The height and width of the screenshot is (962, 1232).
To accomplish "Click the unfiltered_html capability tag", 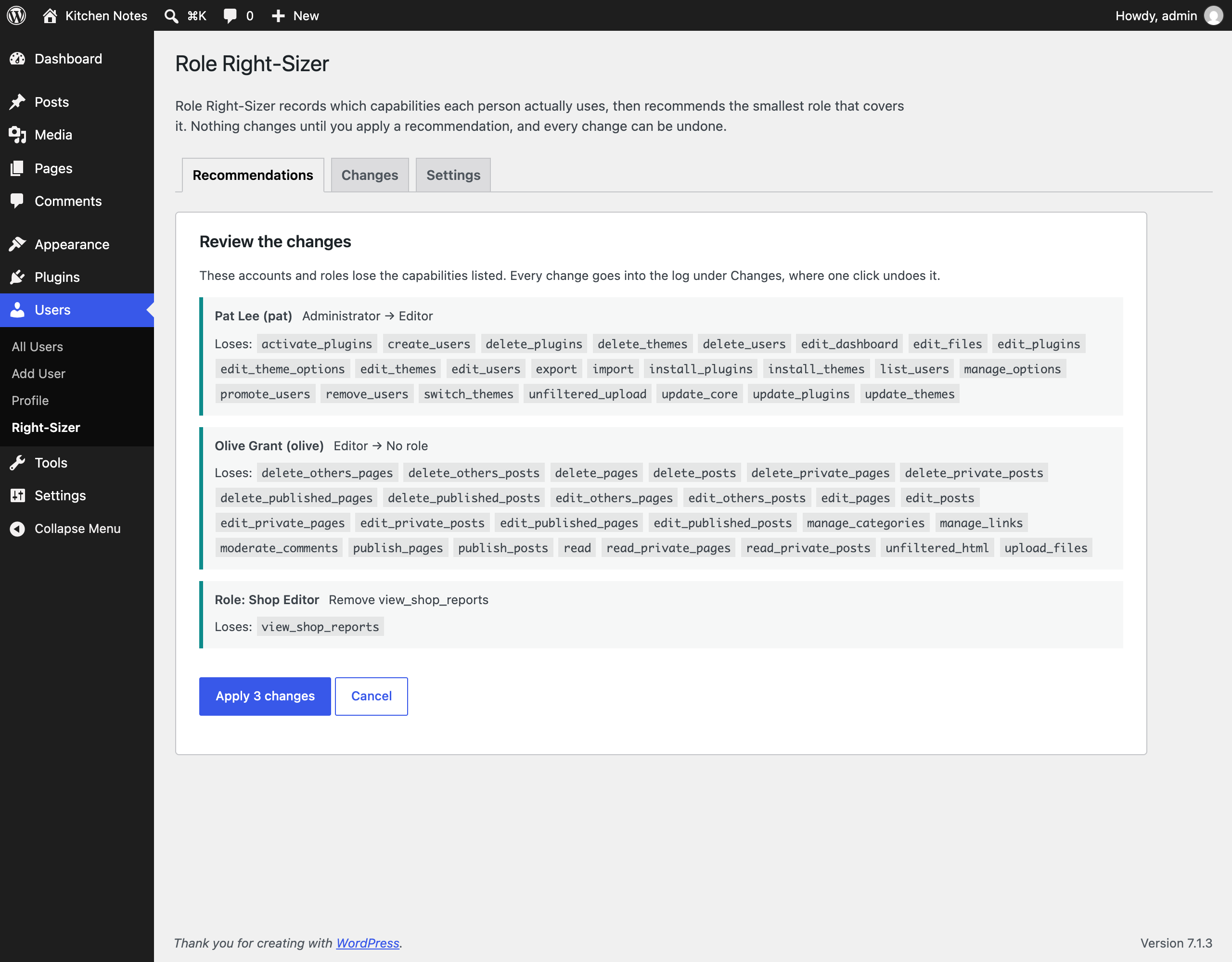I will [x=937, y=548].
